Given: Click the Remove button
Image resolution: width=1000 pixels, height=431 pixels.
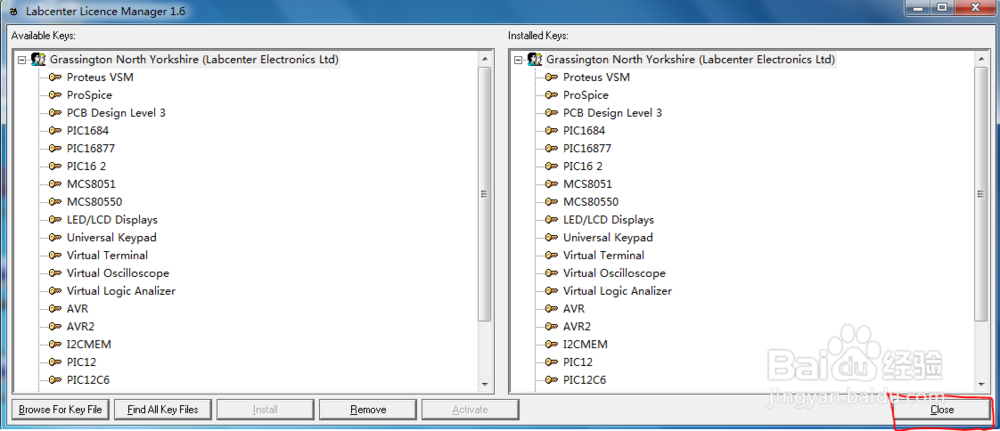Looking at the screenshot, I should (x=368, y=409).
